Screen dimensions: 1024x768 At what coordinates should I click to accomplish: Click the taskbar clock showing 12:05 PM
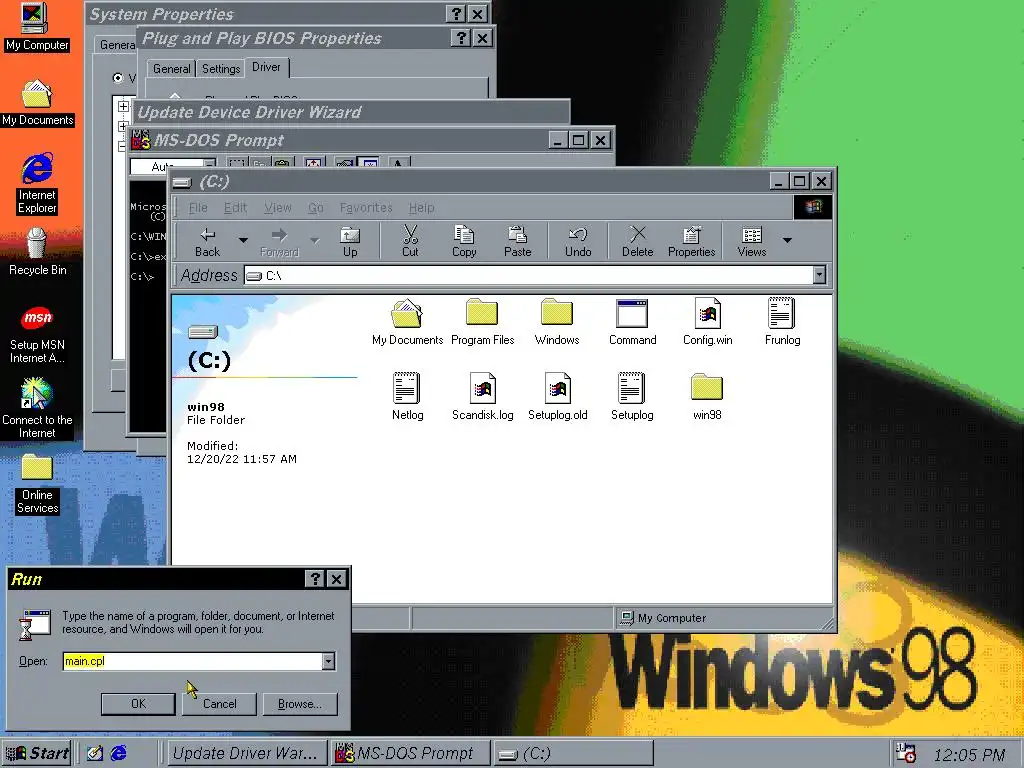[x=969, y=754]
